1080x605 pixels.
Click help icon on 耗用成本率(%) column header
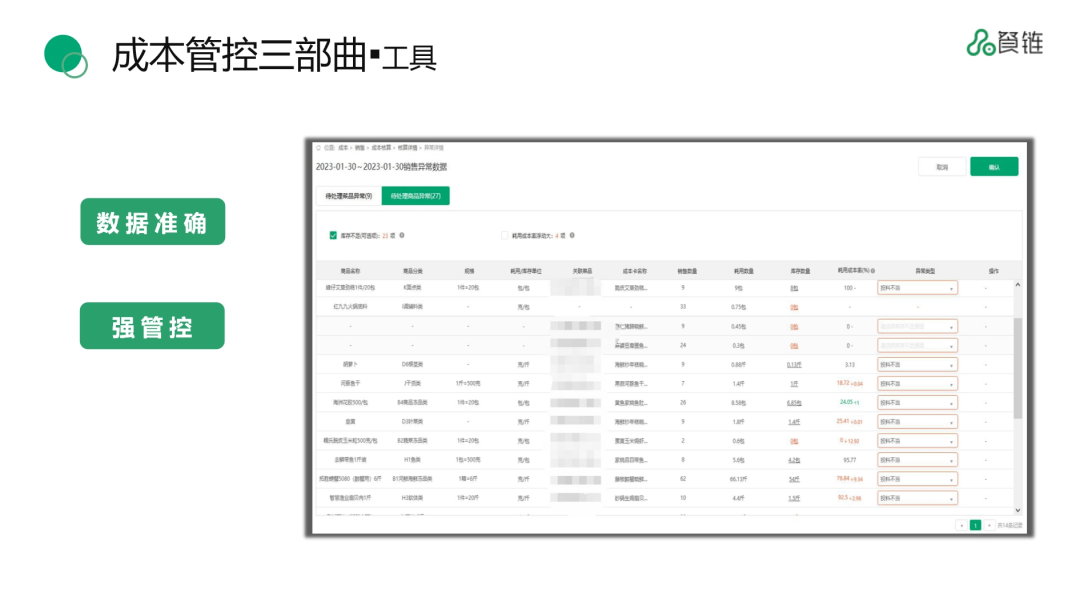coord(873,271)
